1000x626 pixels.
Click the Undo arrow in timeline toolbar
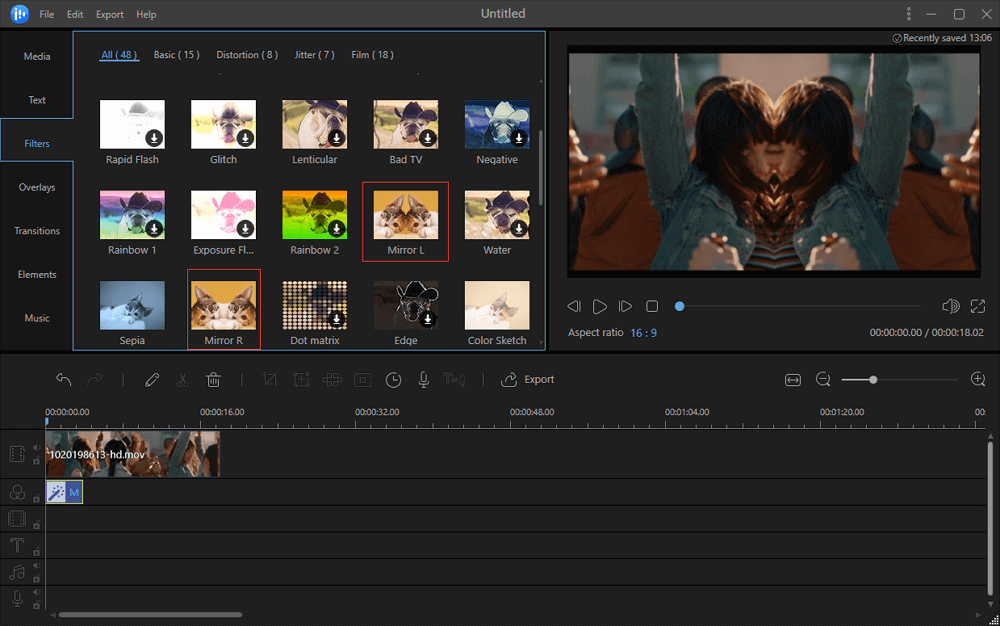[x=64, y=380]
